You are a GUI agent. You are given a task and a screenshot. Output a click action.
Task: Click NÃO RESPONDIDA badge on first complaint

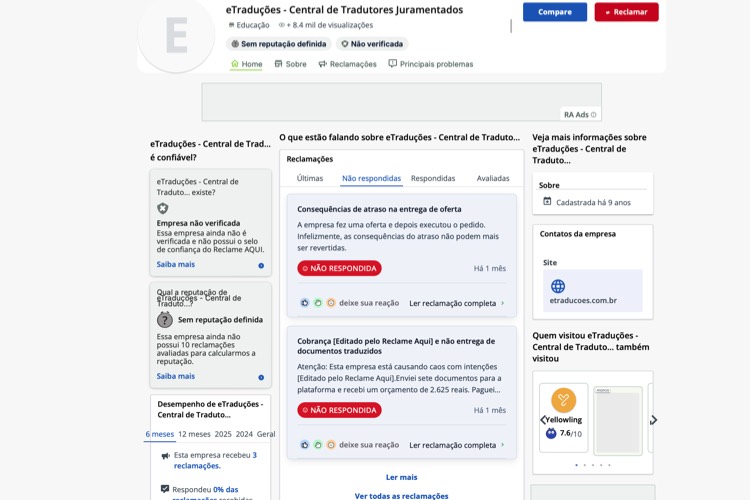tap(339, 268)
